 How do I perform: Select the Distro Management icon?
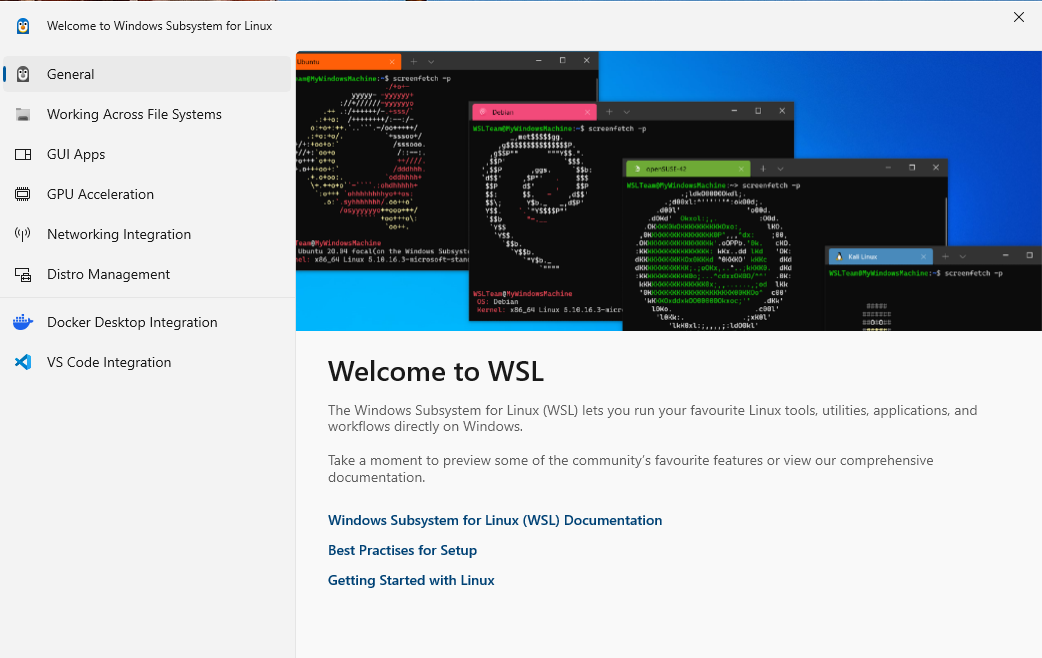[x=22, y=274]
